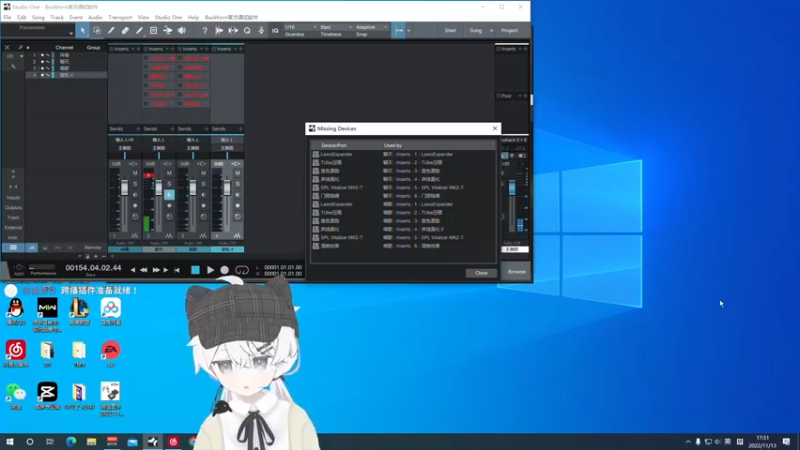Open File Explorer from the taskbar
Image resolution: width=800 pixels, height=450 pixels.
point(91,442)
